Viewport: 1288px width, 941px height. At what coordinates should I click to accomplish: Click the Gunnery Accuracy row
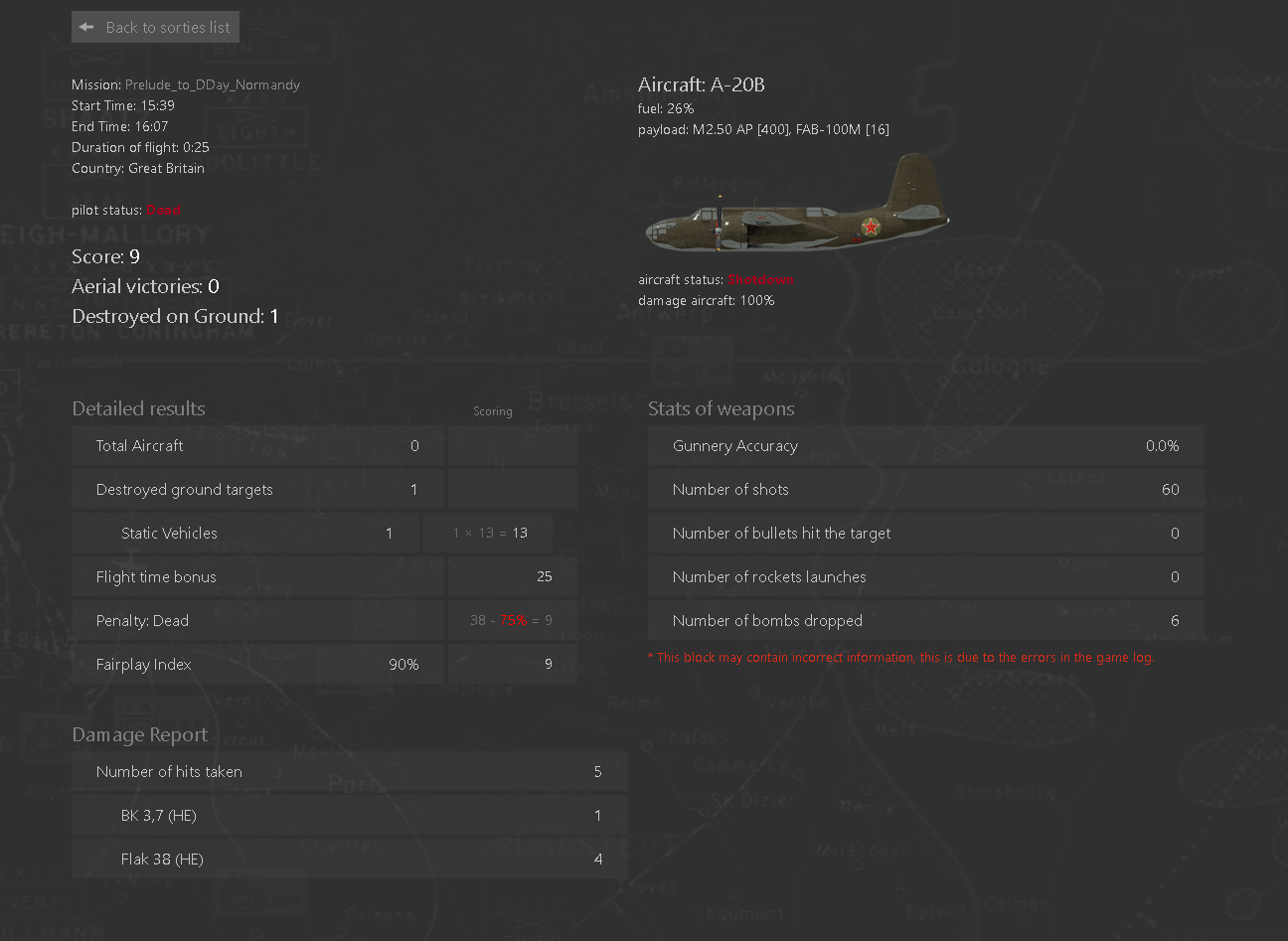click(926, 446)
